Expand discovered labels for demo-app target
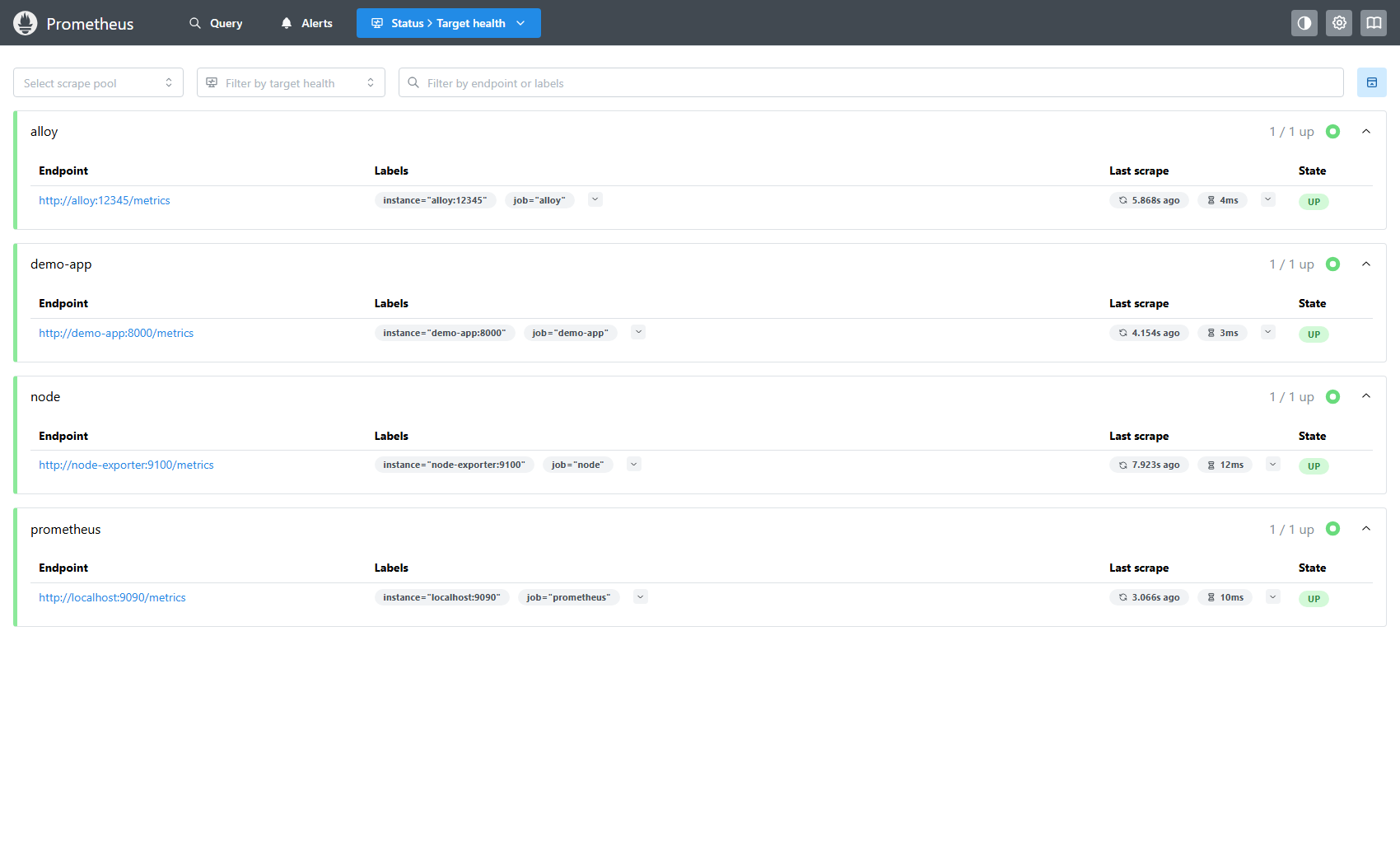Screen dimensions: 1400x865 coord(638,332)
